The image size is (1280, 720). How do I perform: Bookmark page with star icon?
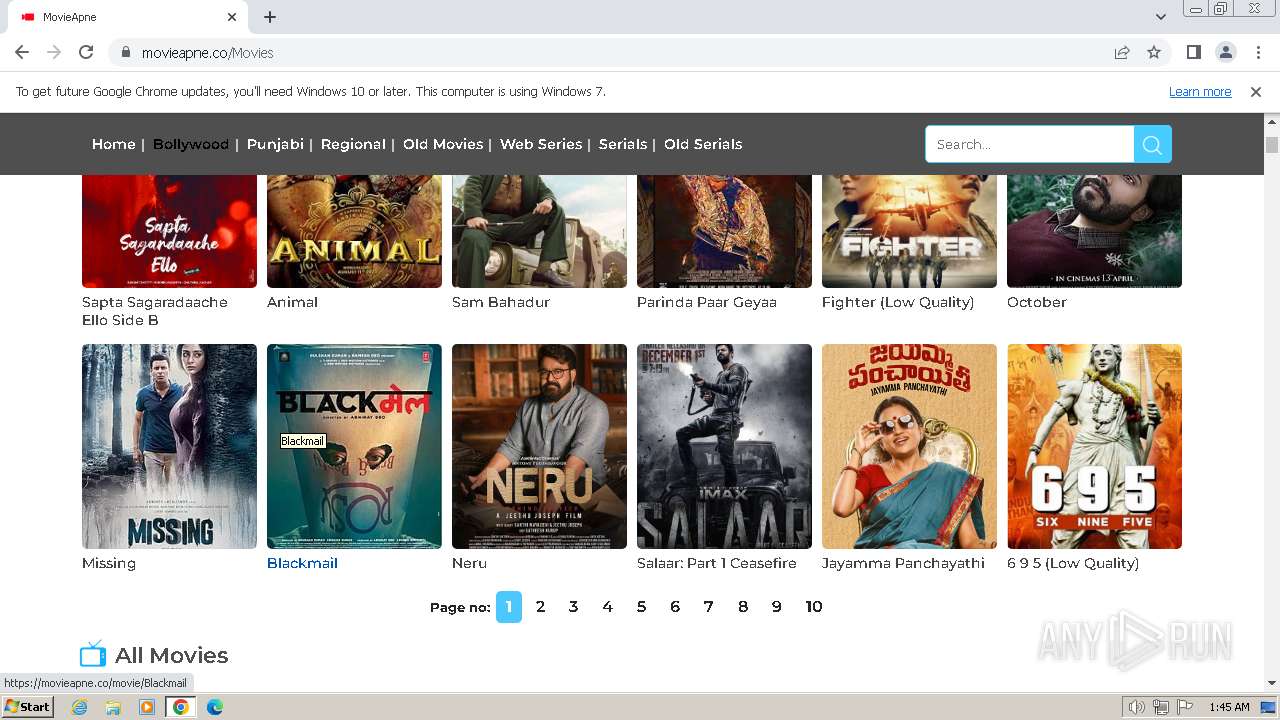(1154, 52)
